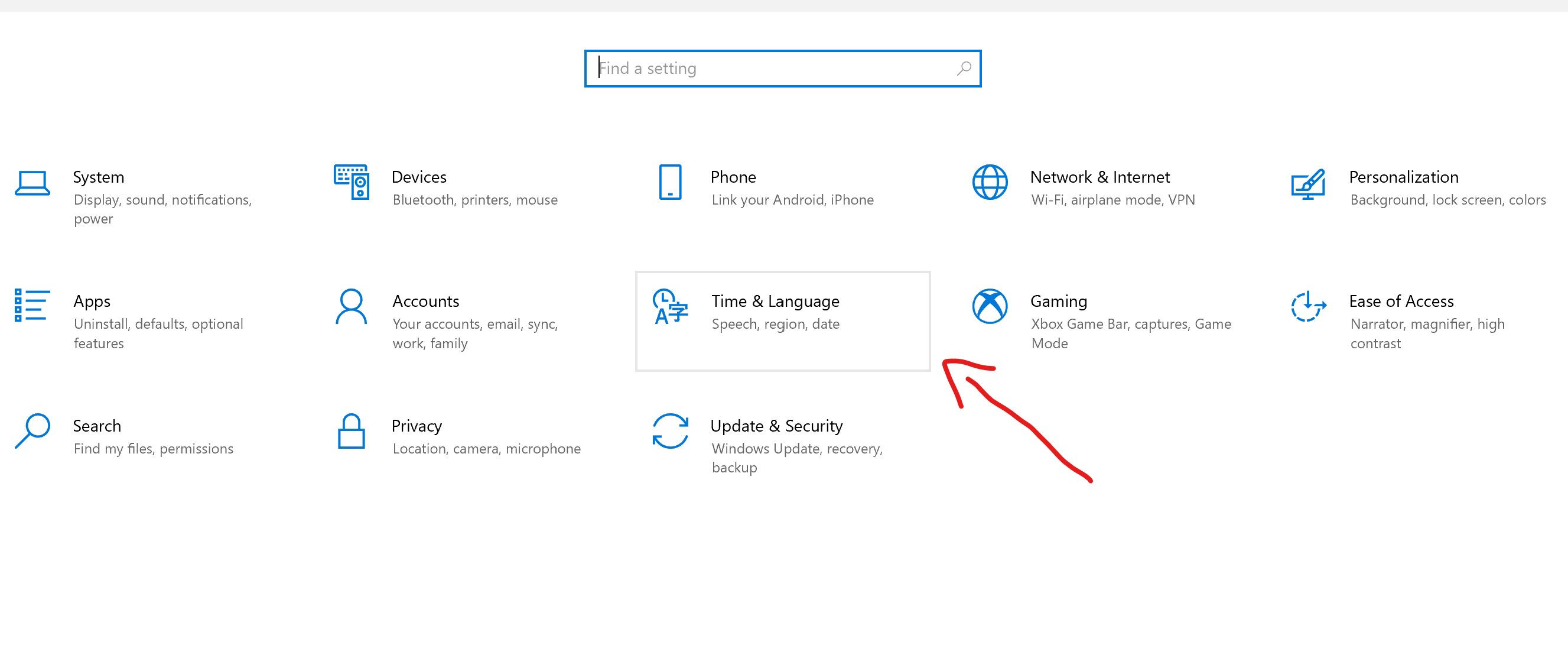
Task: Open the Apps list icon
Action: (32, 305)
